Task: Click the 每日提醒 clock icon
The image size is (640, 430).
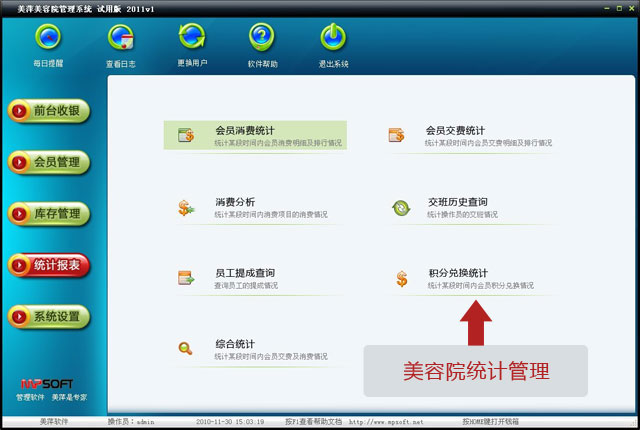Action: coord(48,38)
